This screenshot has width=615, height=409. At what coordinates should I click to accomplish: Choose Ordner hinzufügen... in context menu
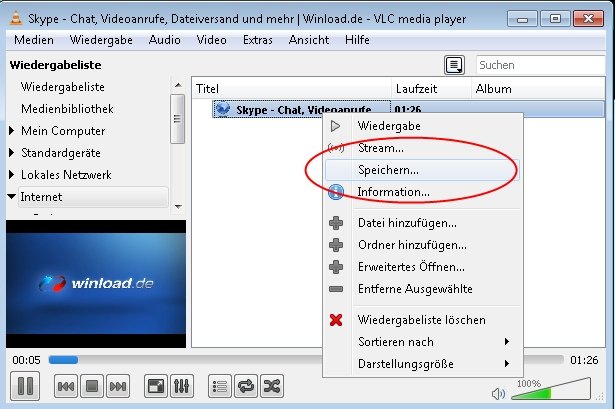(x=423, y=245)
